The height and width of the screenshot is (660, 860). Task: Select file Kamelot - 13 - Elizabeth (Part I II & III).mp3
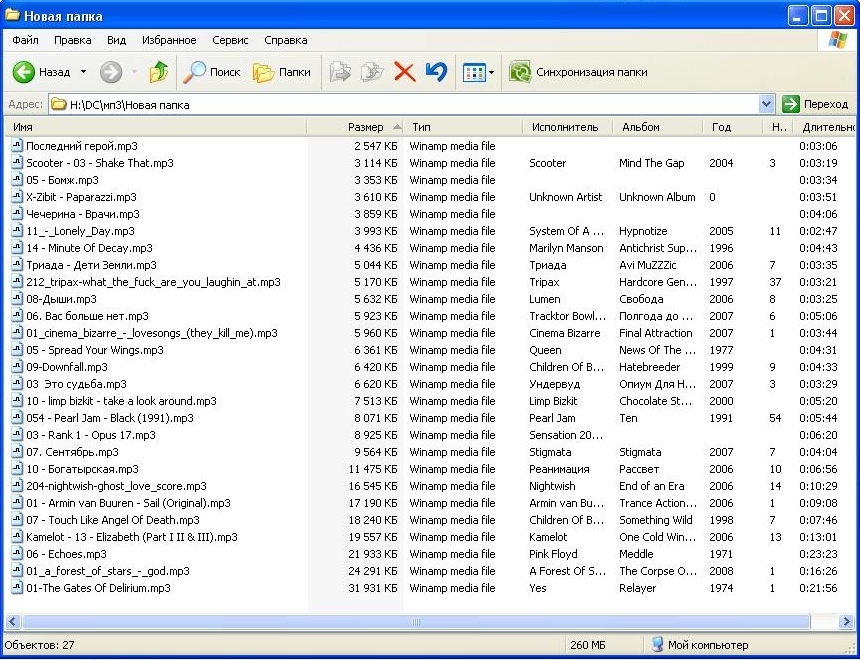click(x=132, y=537)
